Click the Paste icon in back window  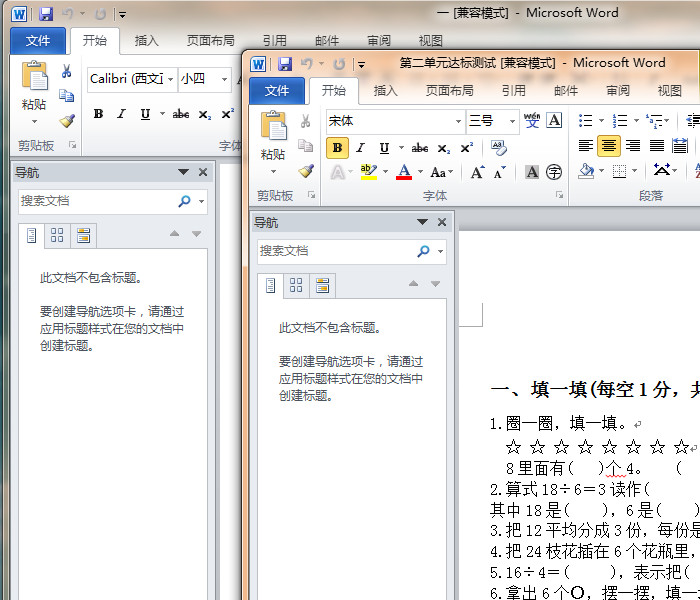34,75
